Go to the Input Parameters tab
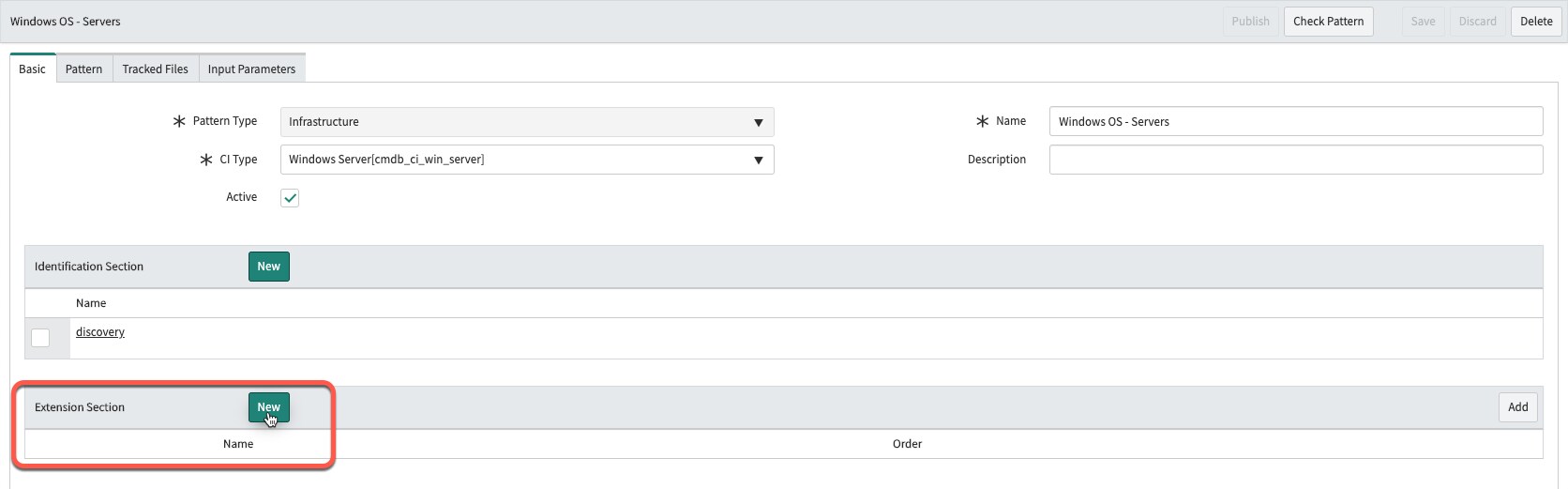1568x489 pixels. (x=251, y=69)
